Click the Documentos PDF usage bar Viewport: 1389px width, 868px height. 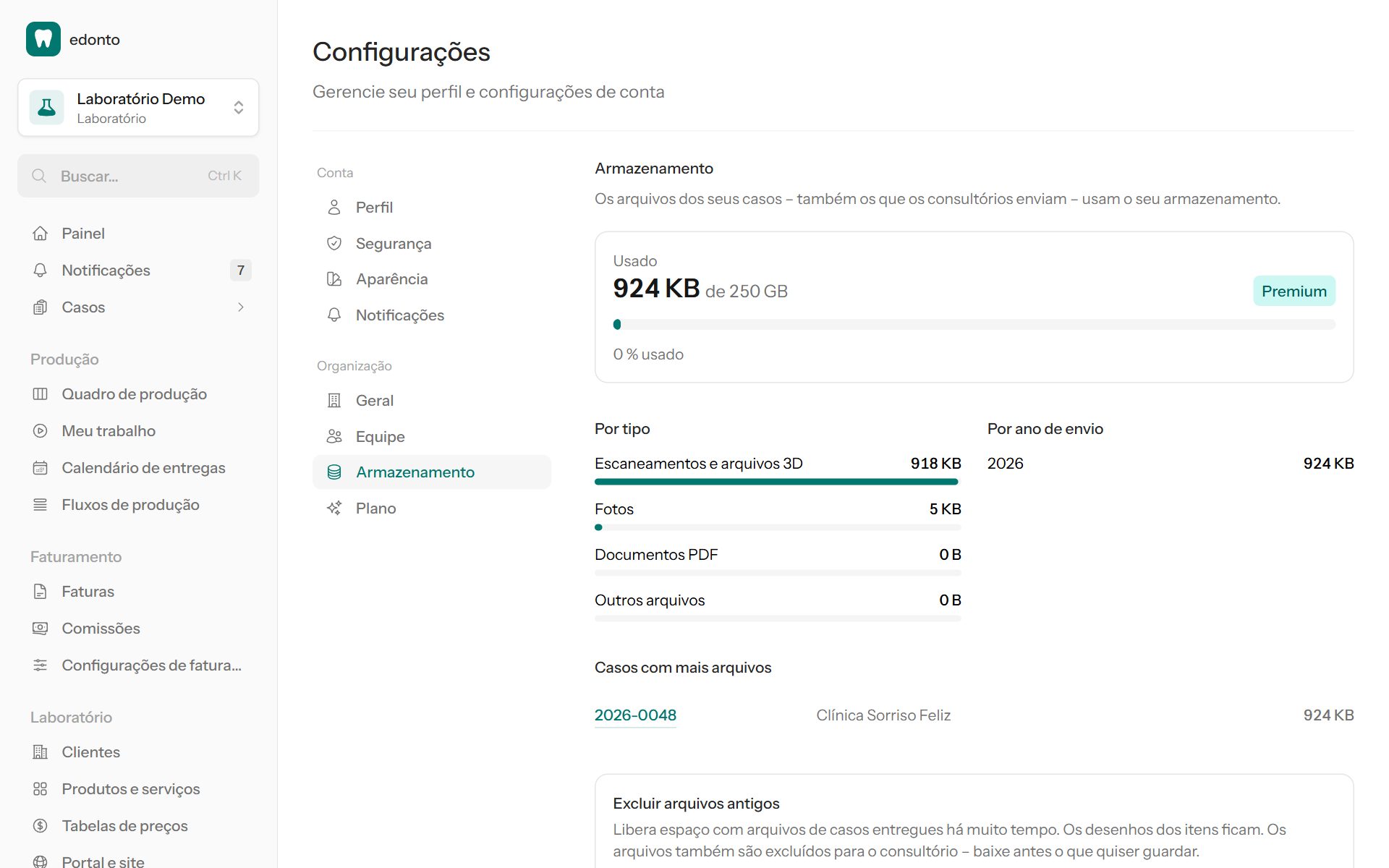(778, 573)
